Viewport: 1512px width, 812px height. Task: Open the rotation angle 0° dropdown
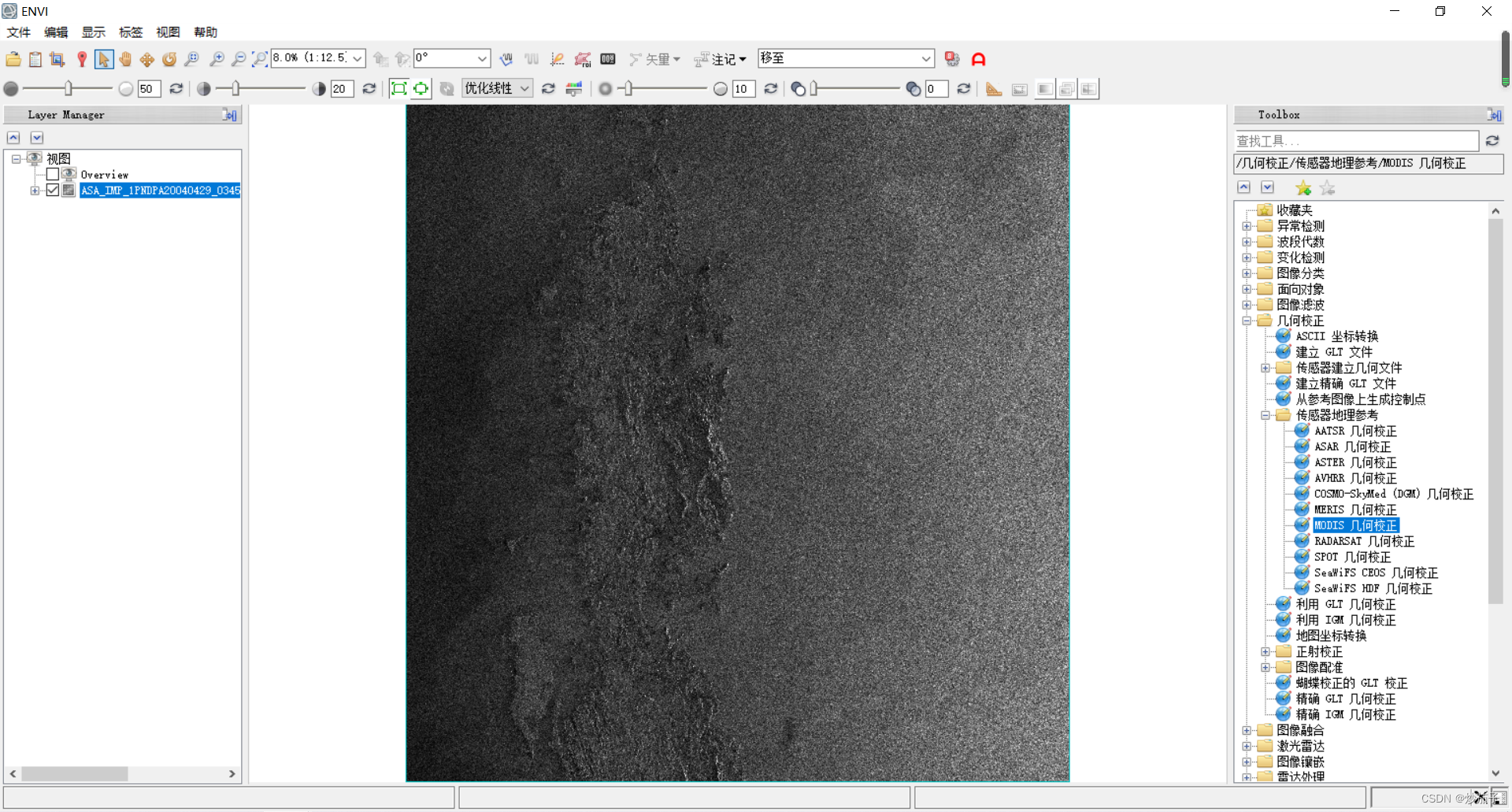pos(482,58)
